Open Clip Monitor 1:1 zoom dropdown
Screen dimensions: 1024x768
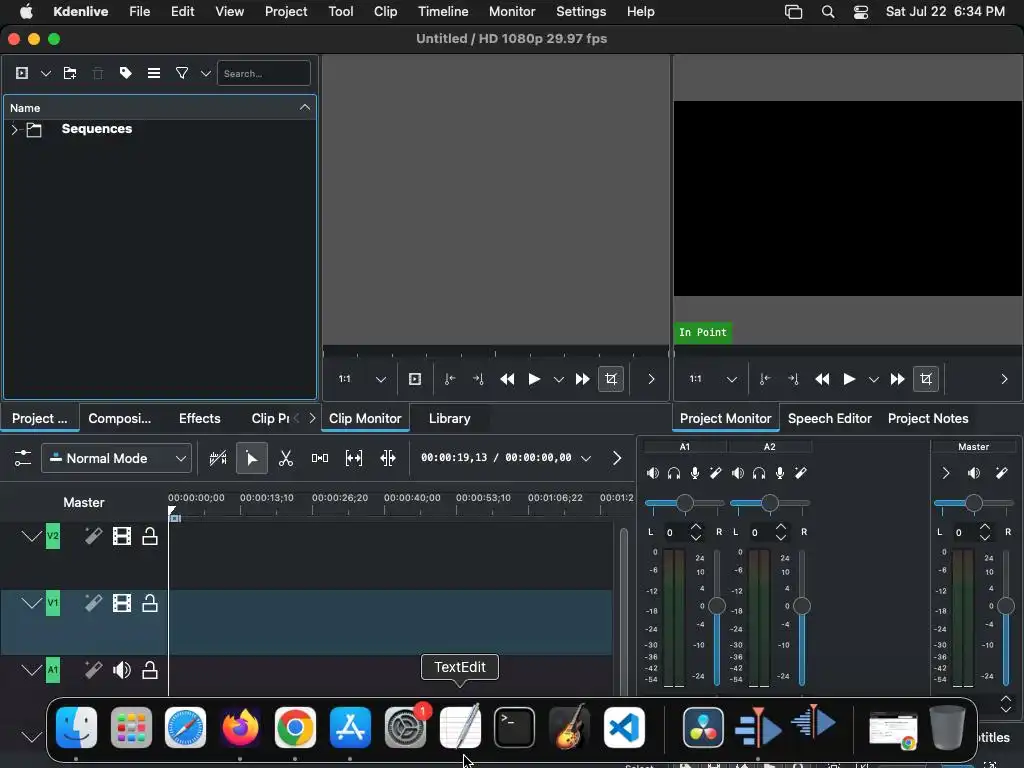point(381,379)
